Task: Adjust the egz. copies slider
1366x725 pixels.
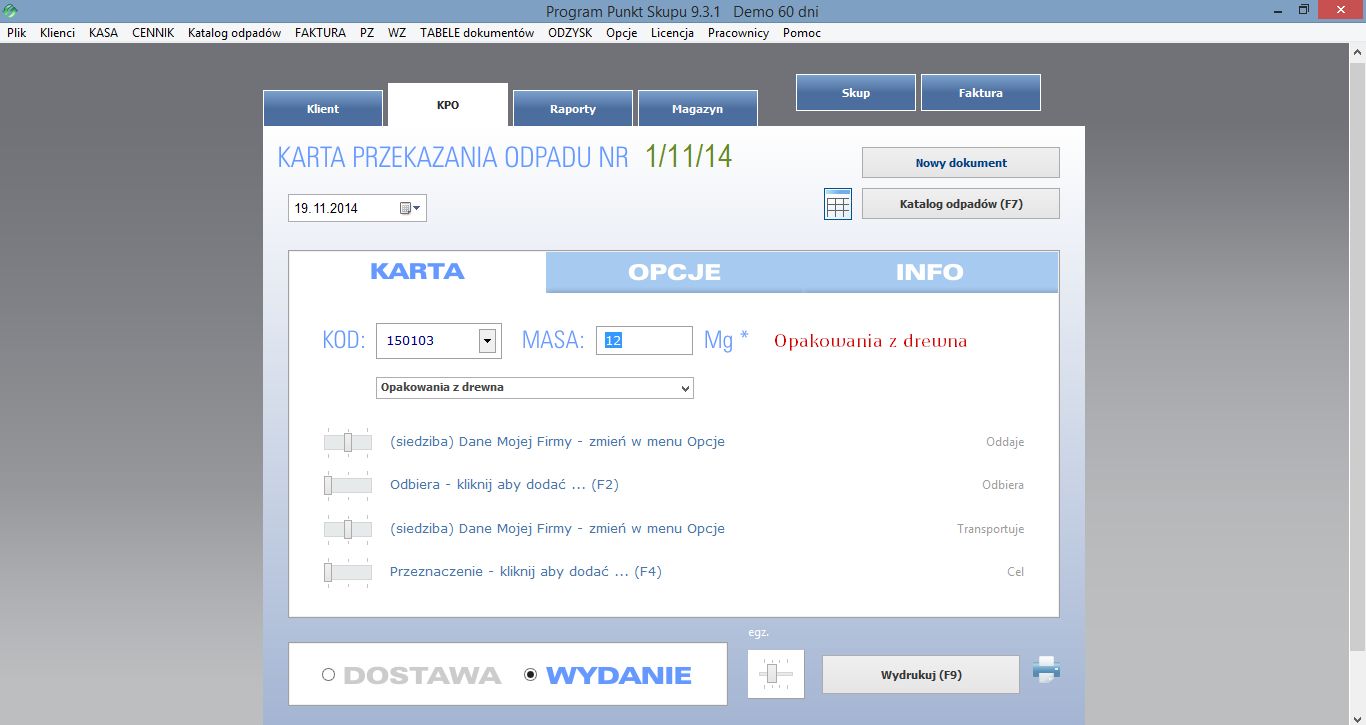Action: [x=776, y=674]
